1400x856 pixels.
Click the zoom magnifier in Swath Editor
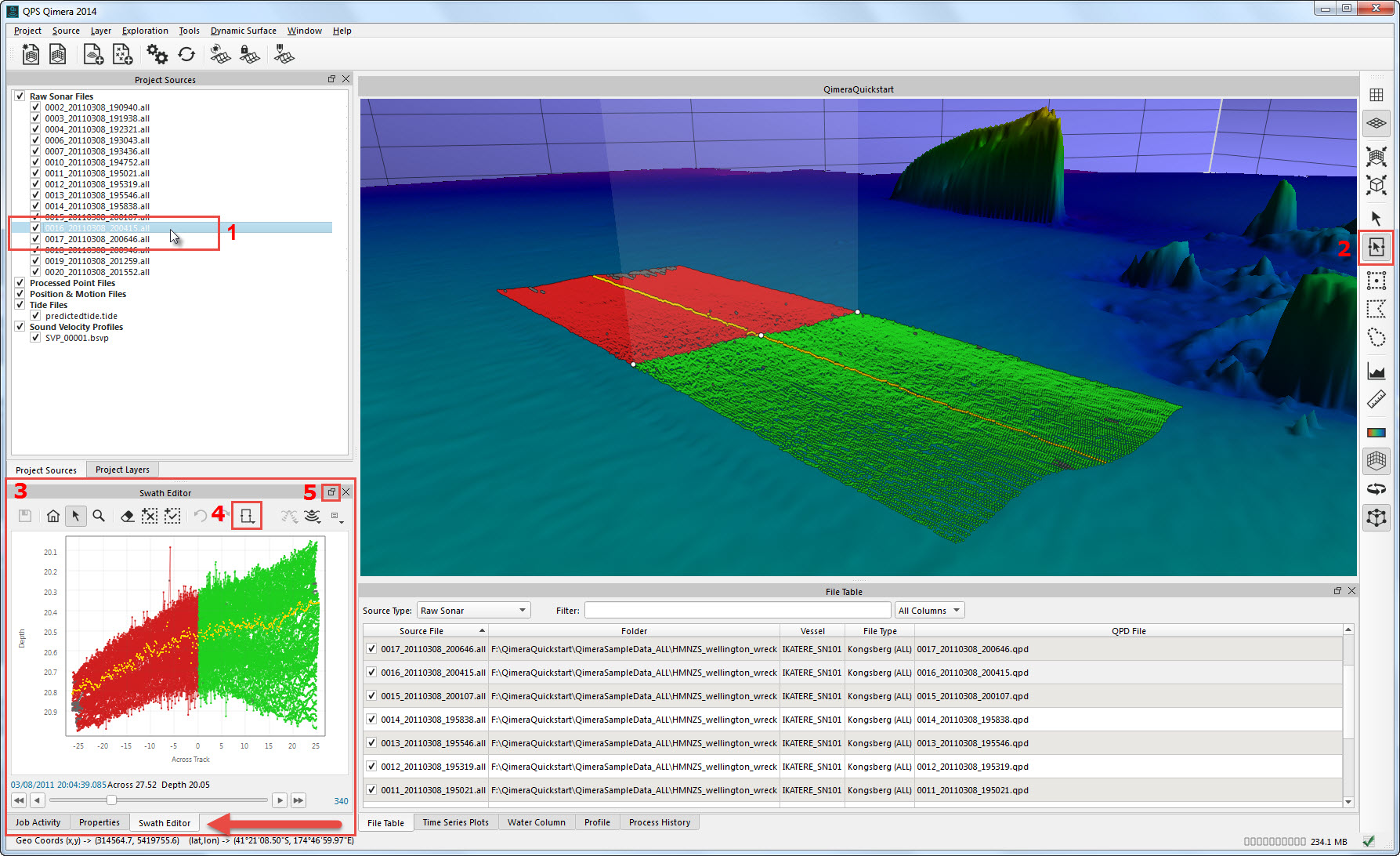click(x=99, y=516)
